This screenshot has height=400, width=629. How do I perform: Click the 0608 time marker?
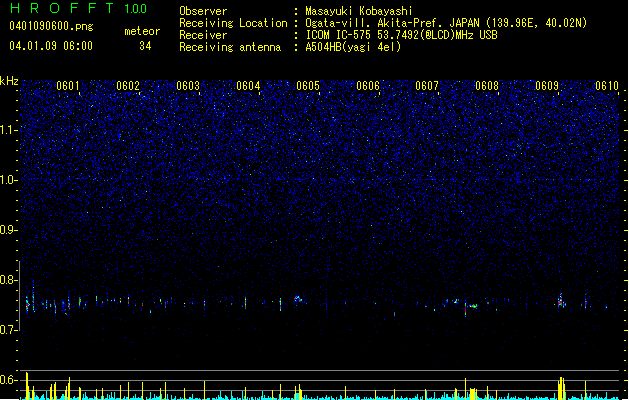(x=487, y=86)
